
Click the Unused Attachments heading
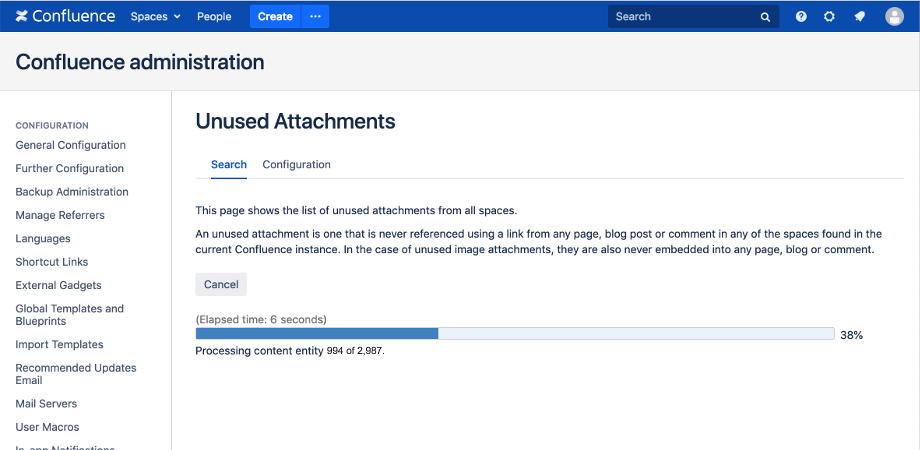(x=295, y=121)
